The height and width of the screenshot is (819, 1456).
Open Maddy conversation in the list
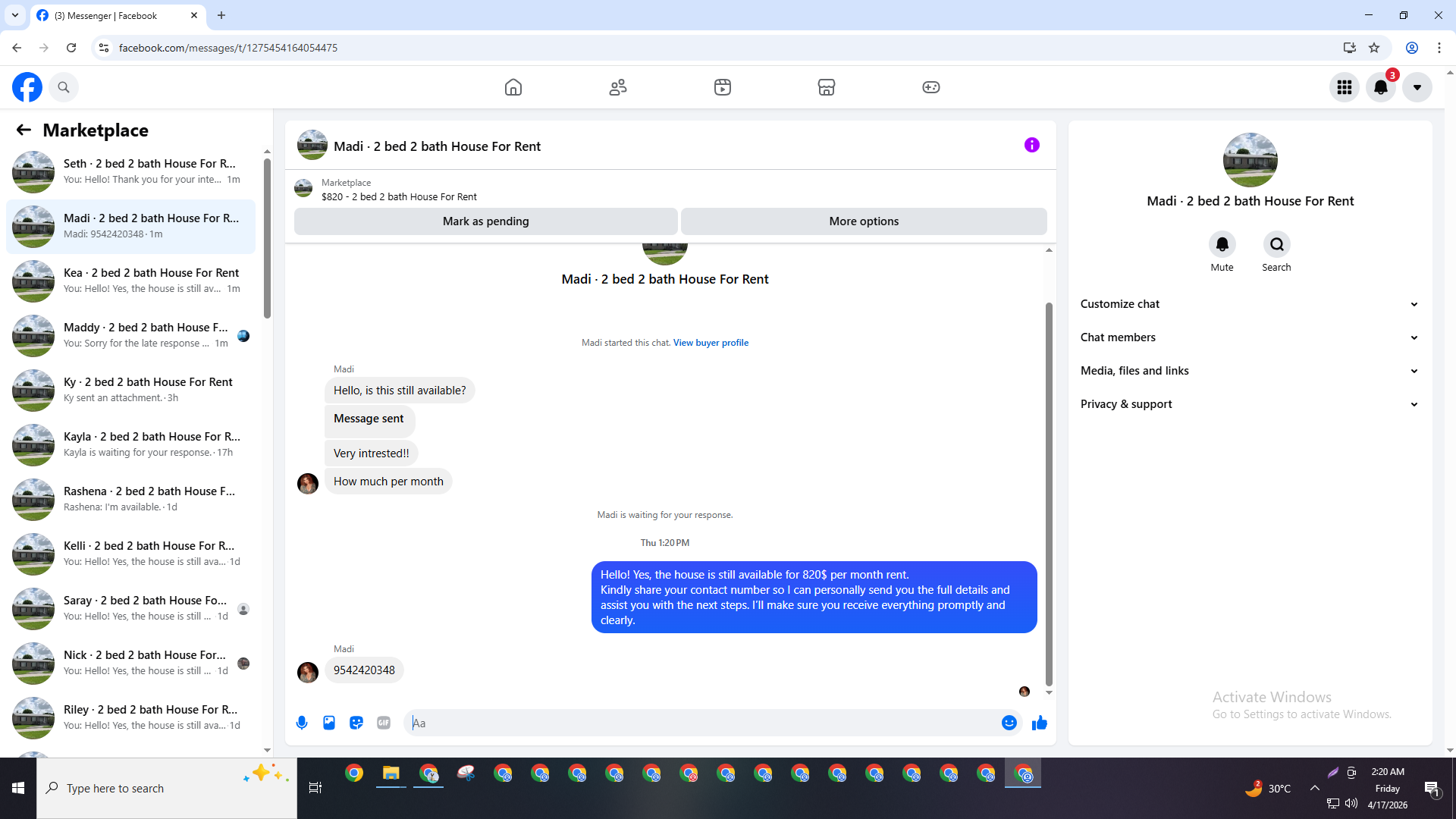[x=130, y=336]
